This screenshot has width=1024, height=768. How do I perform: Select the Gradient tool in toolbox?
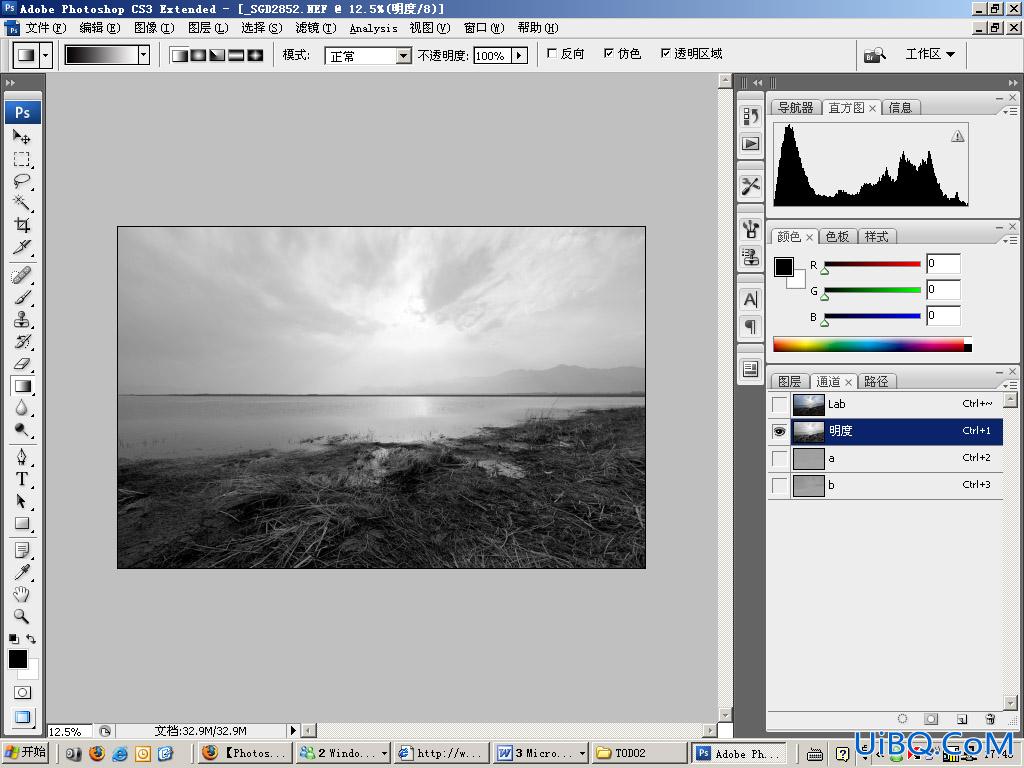pos(22,386)
